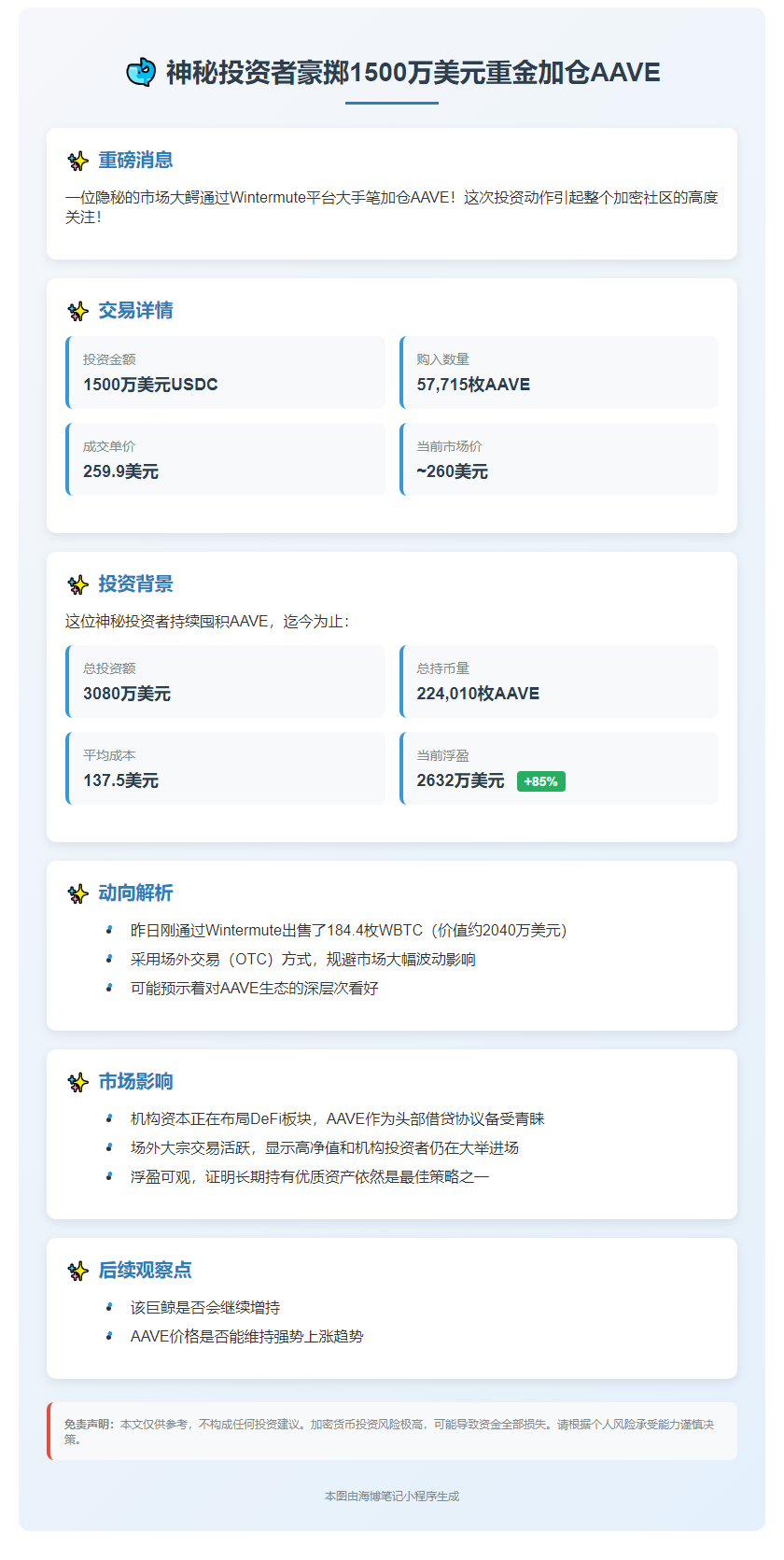Click the main title 神秘投资者豪掷1500万美元重金加仓AAVE

(x=413, y=72)
